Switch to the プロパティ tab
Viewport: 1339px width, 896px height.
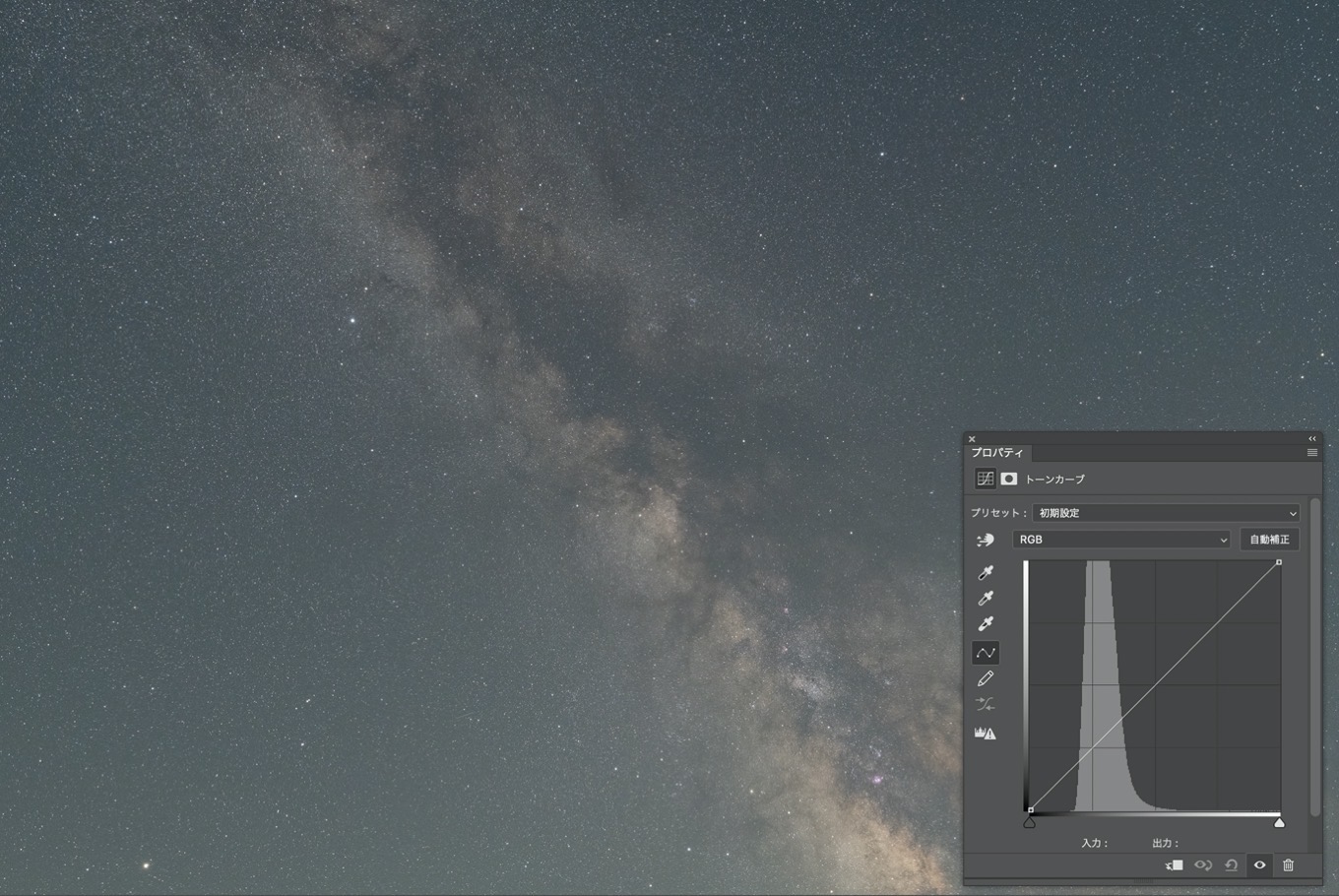pyautogui.click(x=997, y=453)
